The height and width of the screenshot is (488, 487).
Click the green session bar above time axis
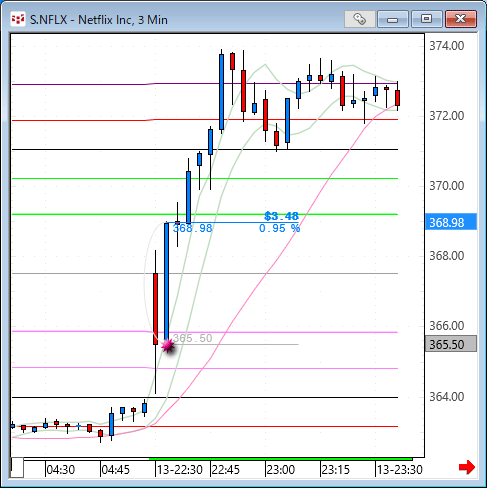[x=281, y=459]
